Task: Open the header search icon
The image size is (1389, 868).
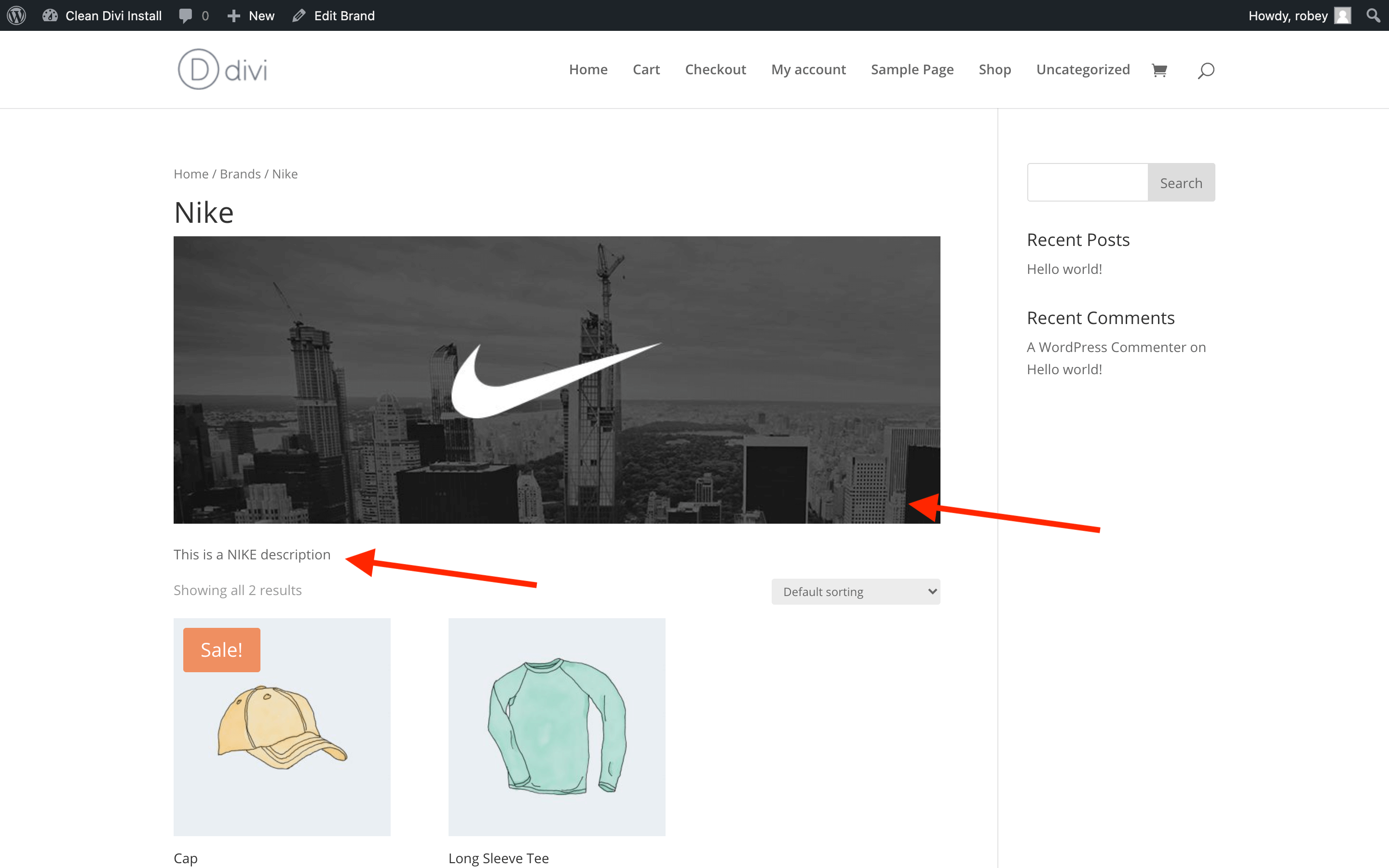Action: click(1206, 70)
